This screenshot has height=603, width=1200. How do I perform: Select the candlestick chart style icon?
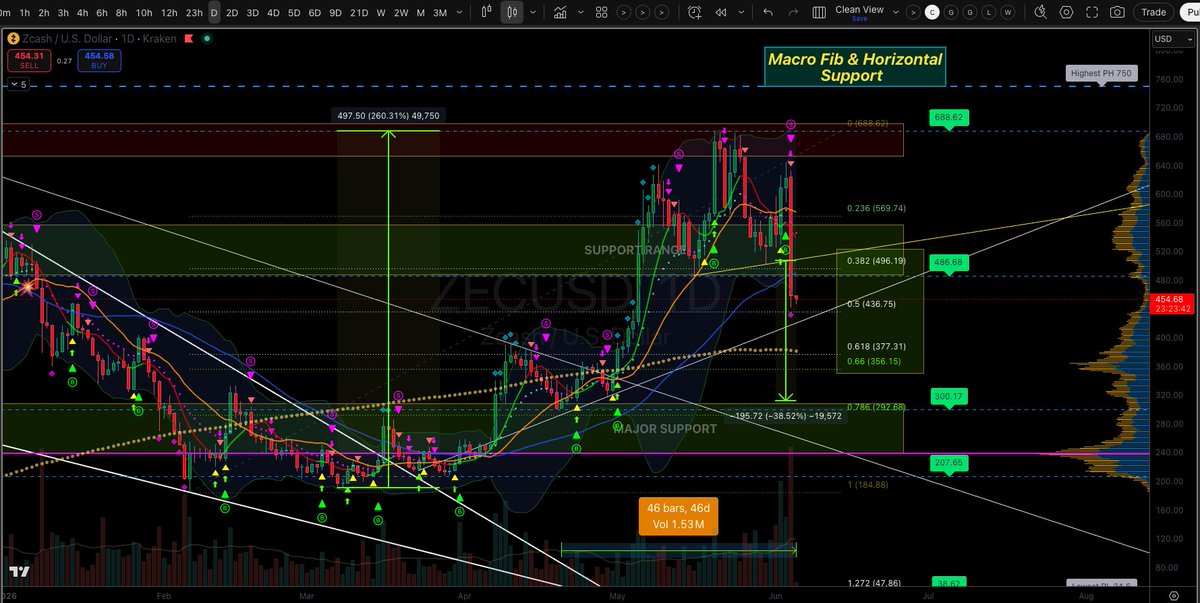pyautogui.click(x=513, y=12)
